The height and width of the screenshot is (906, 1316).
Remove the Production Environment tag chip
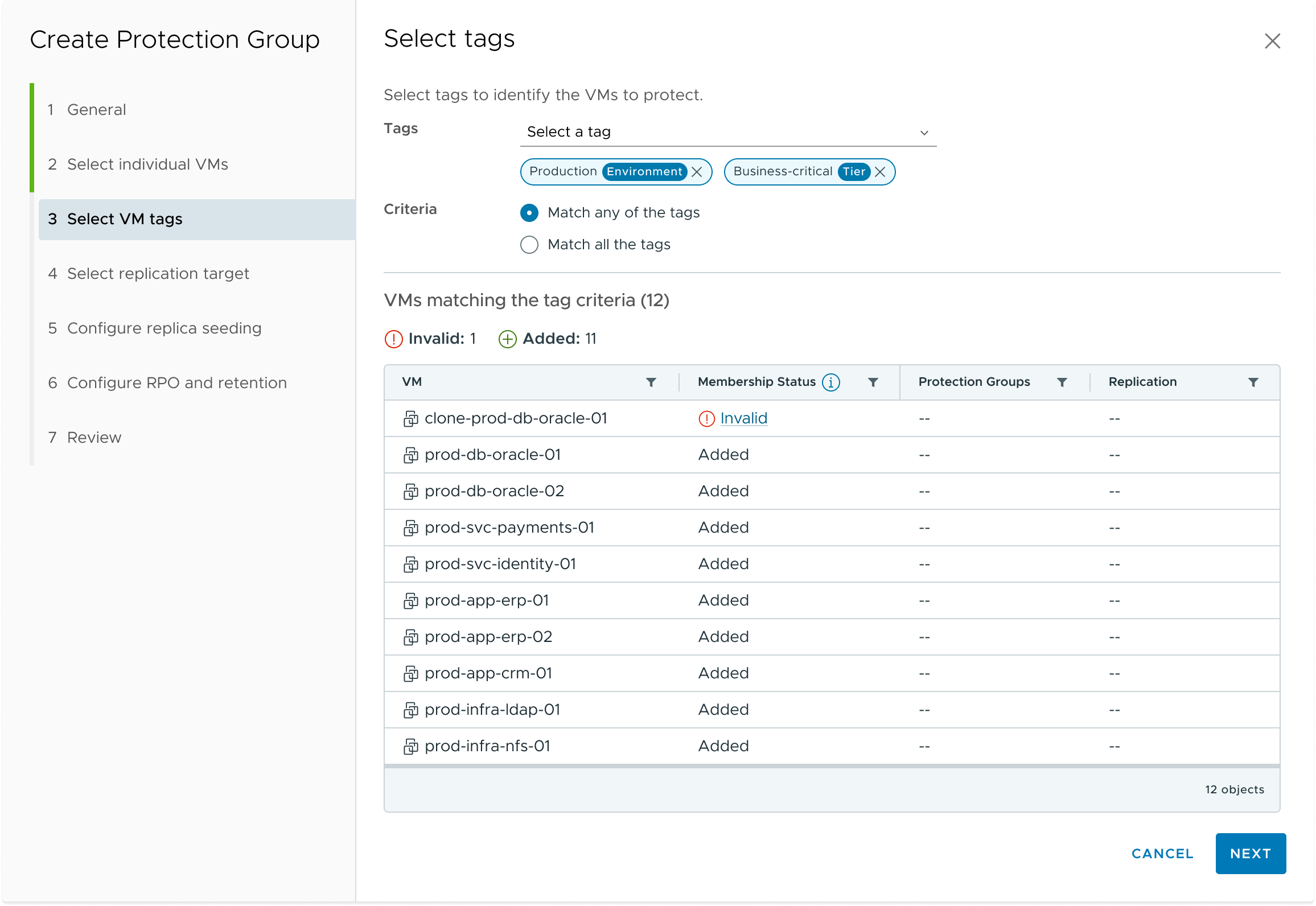coord(697,171)
